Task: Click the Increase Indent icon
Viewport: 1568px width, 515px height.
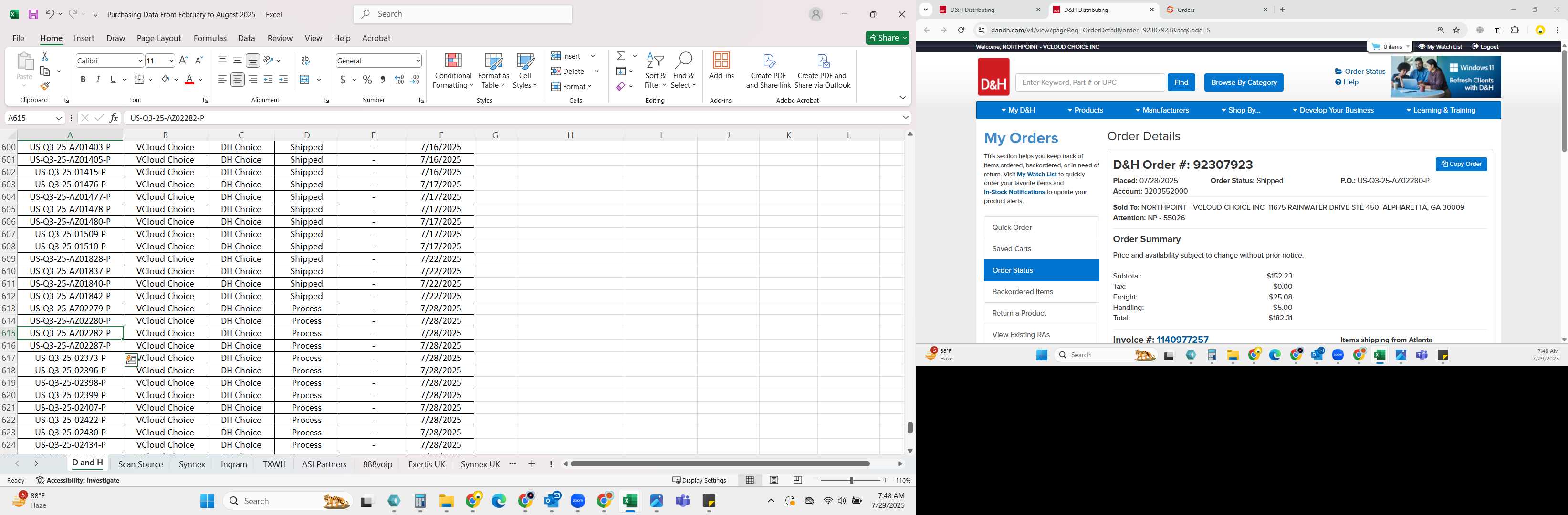Action: coord(283,80)
